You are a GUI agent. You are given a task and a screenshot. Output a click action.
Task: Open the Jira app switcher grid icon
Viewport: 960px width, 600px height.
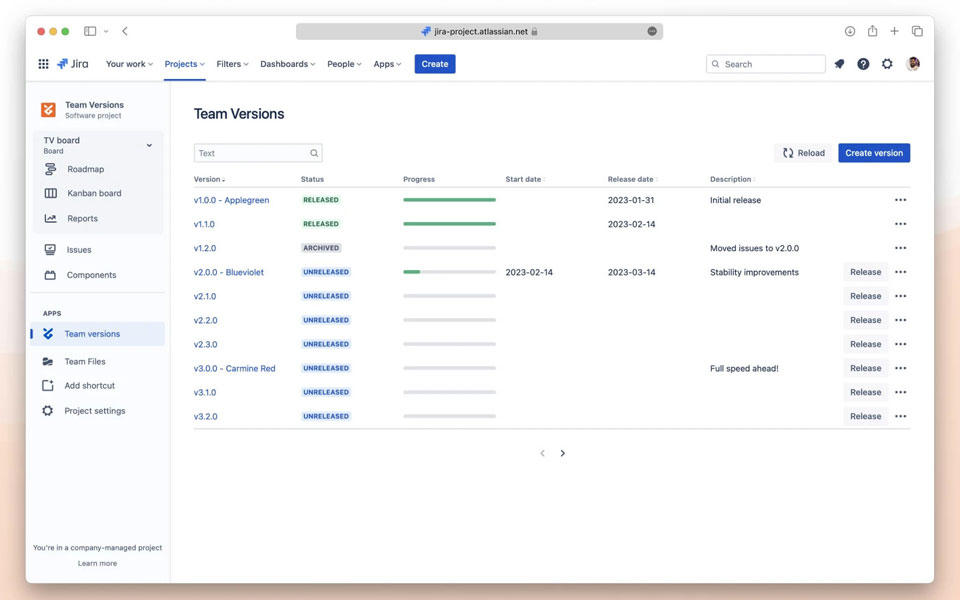(43, 64)
